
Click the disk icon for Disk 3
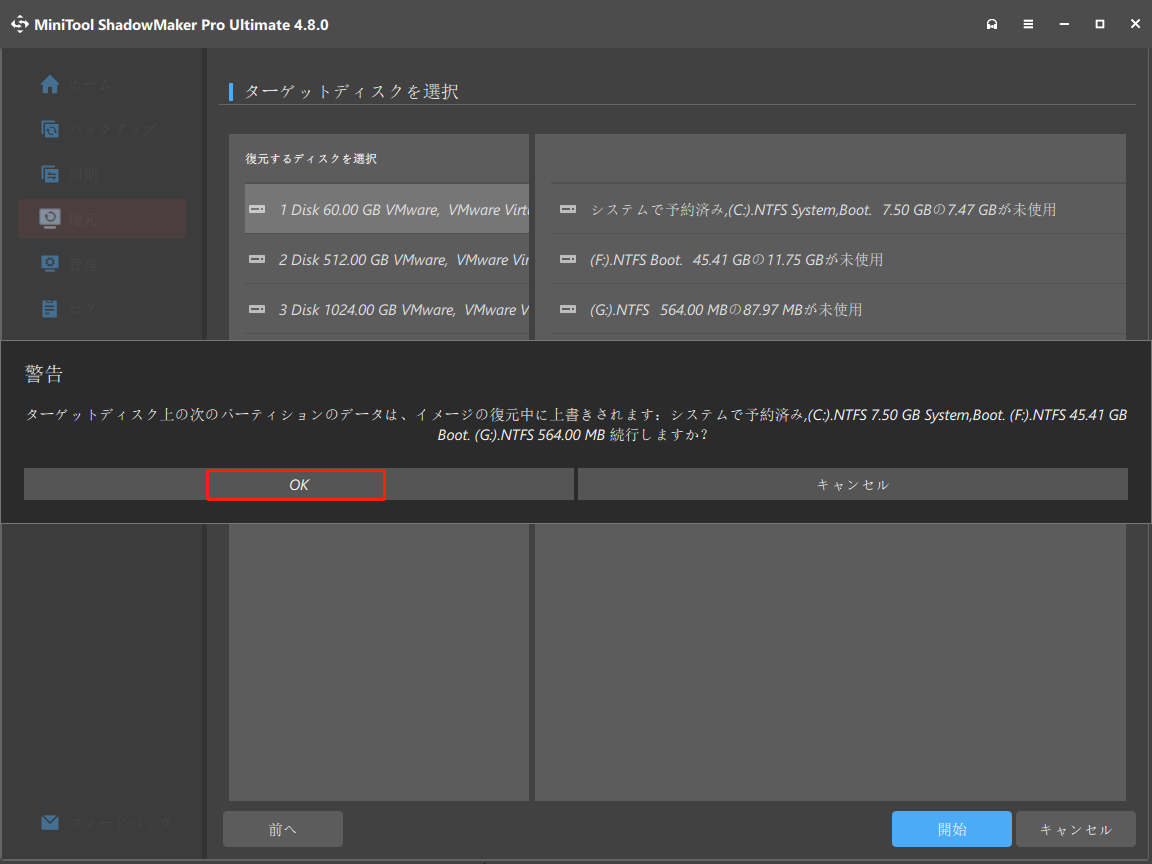257,309
